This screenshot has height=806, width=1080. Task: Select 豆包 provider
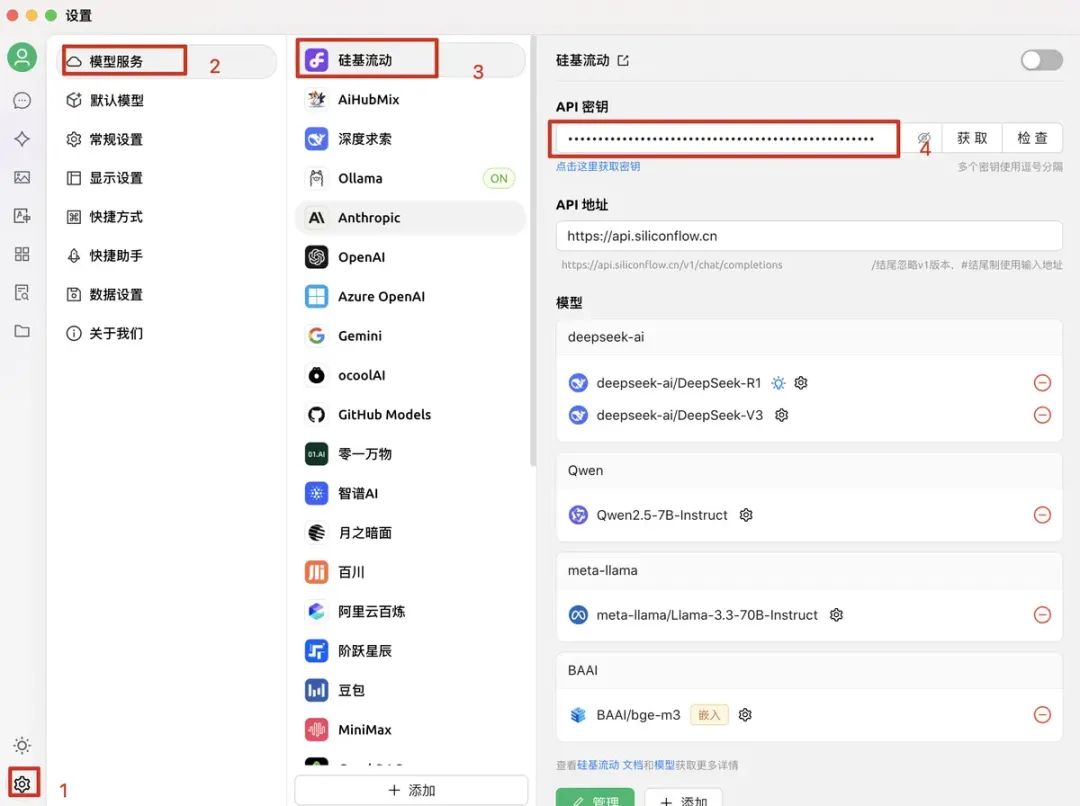point(411,690)
